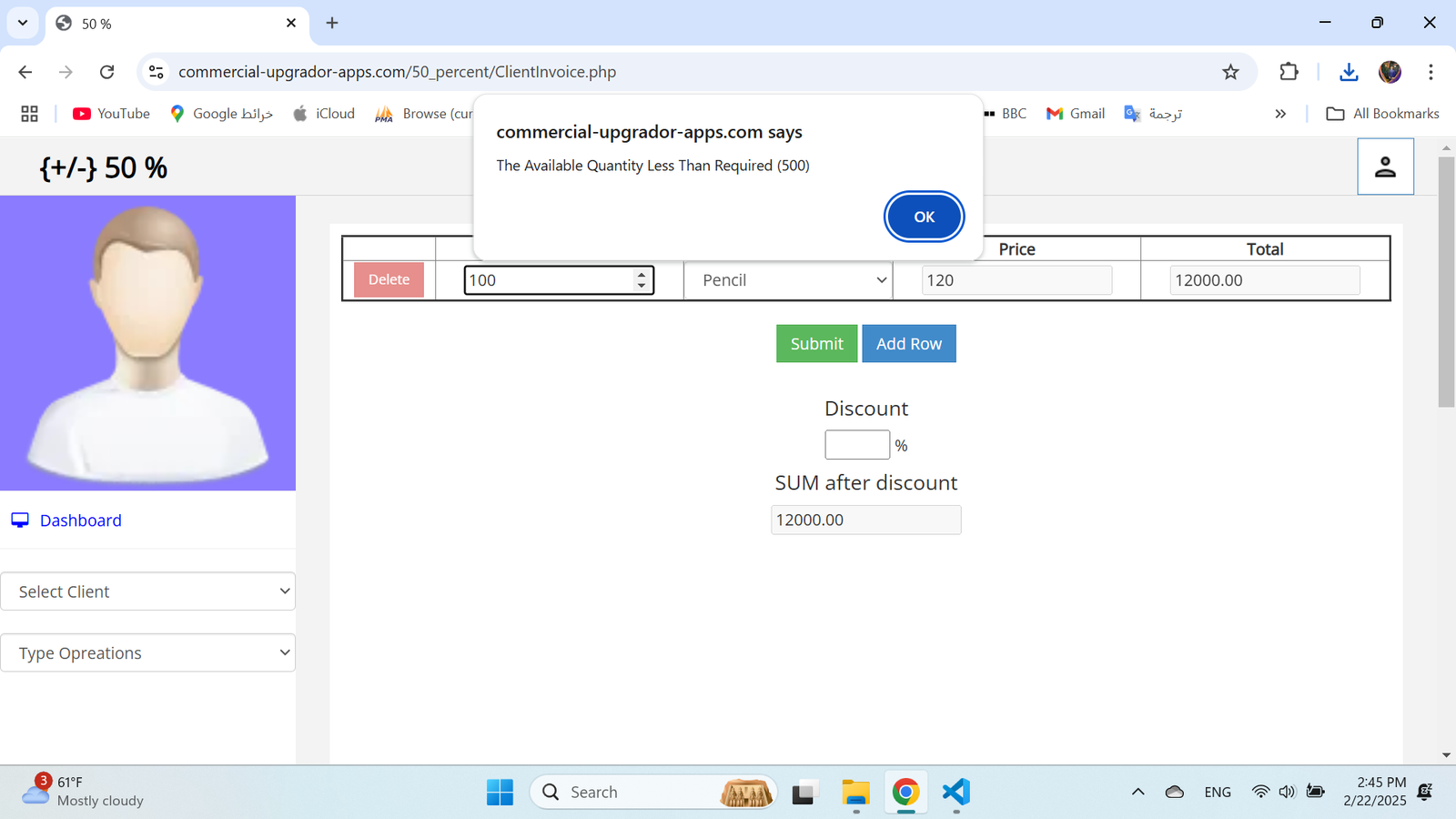Open the Dashboard sidebar link
1456x819 pixels.
tap(80, 521)
